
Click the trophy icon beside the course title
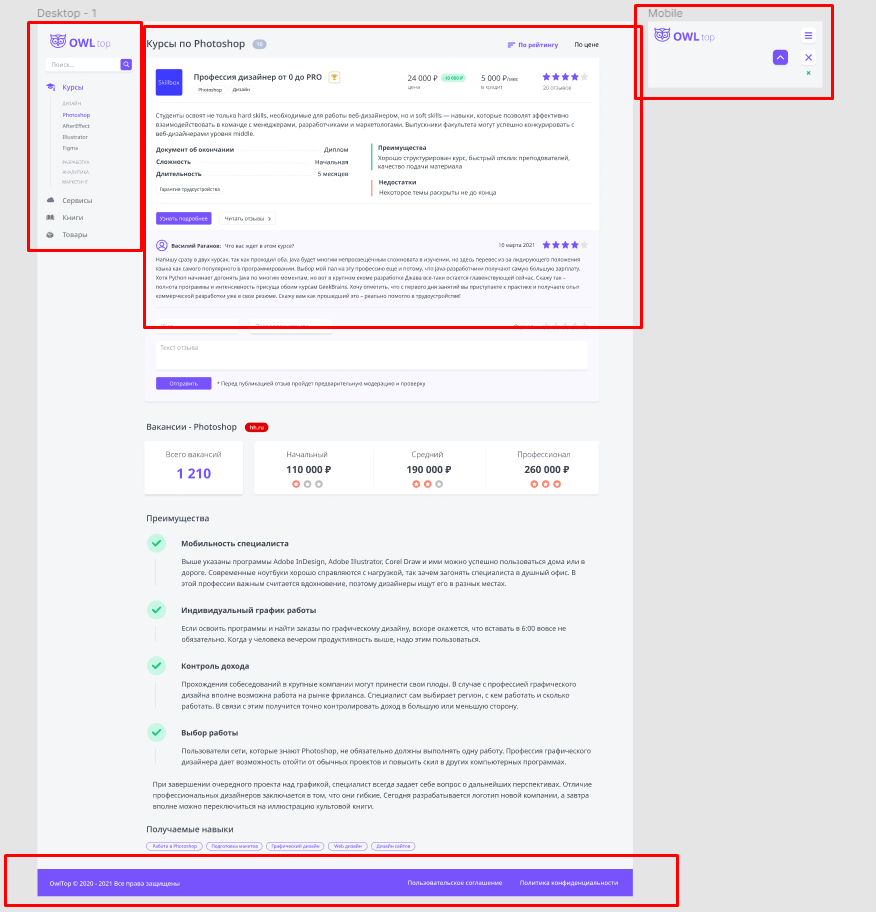pos(334,77)
